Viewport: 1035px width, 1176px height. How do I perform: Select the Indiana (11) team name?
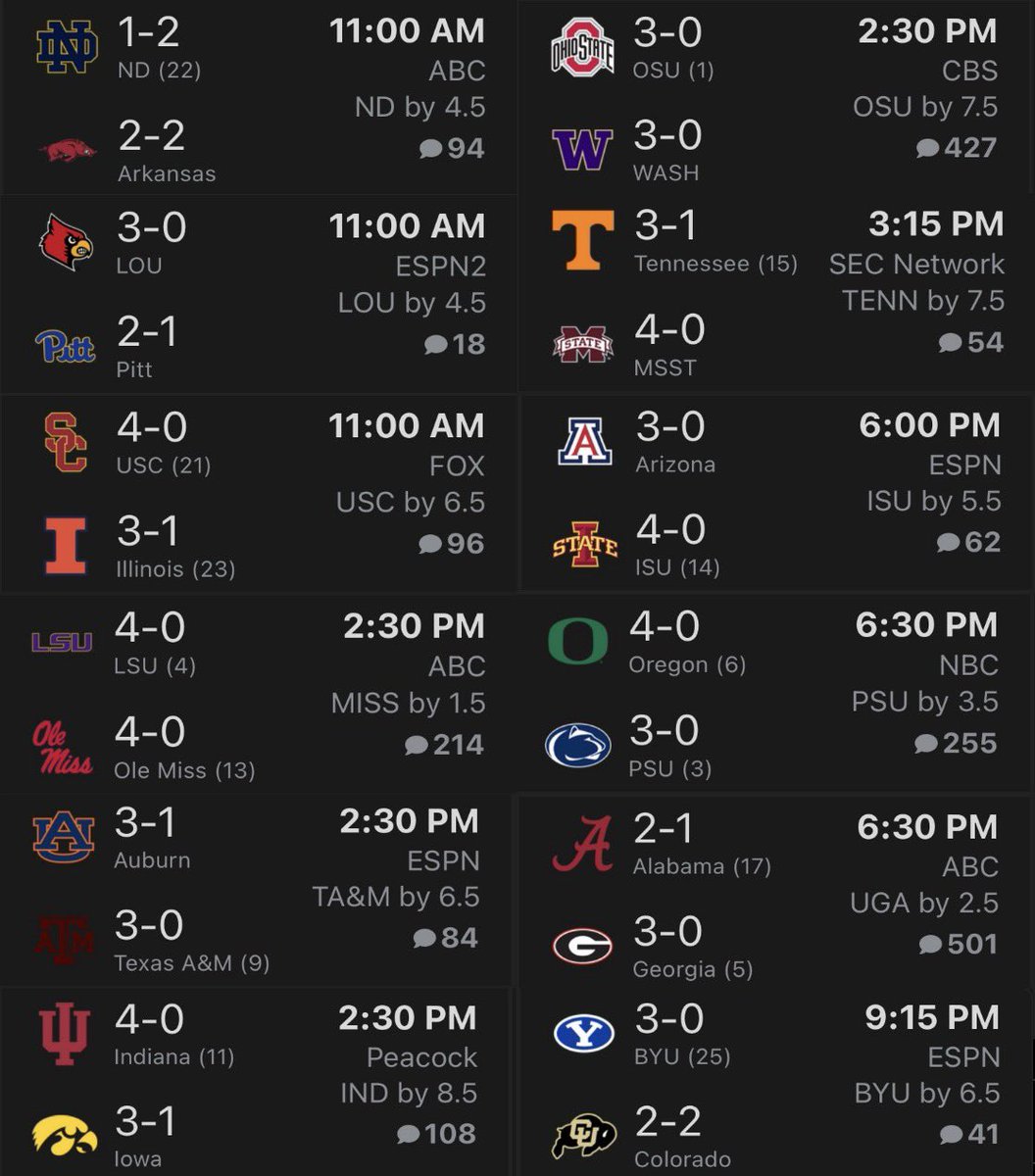[173, 1057]
